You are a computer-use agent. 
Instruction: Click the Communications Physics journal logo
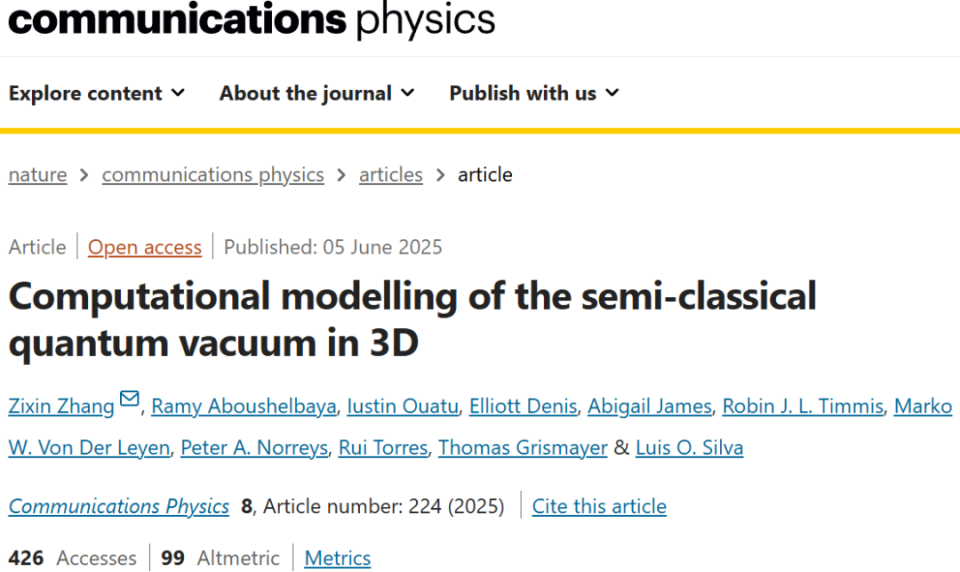(x=251, y=20)
